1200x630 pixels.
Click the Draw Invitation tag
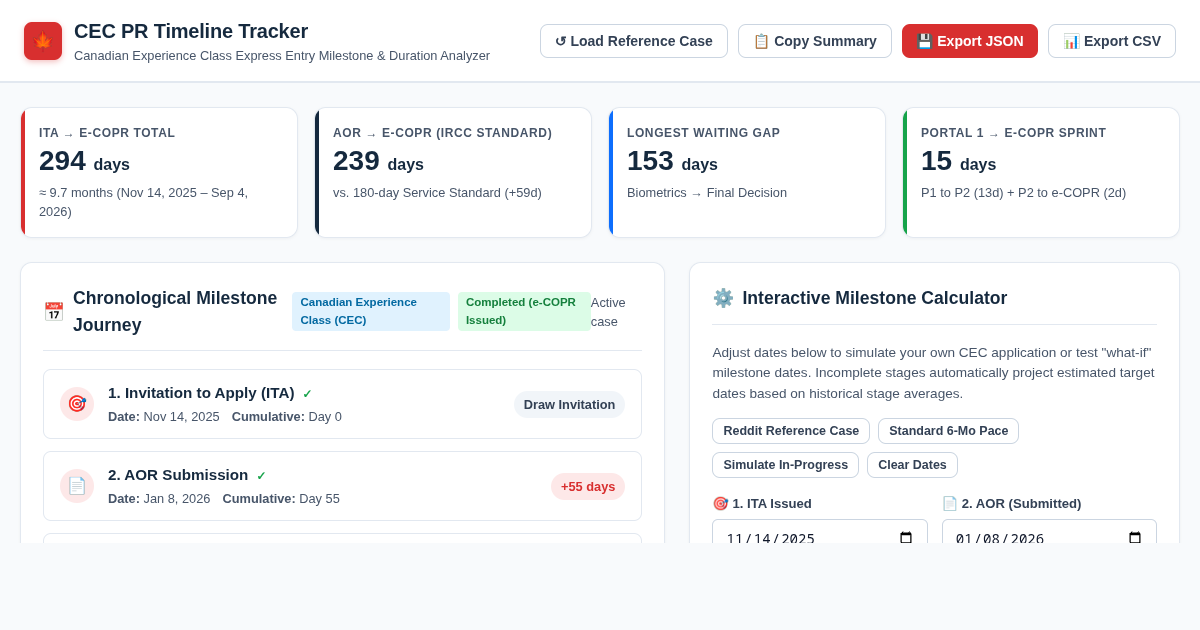(569, 404)
